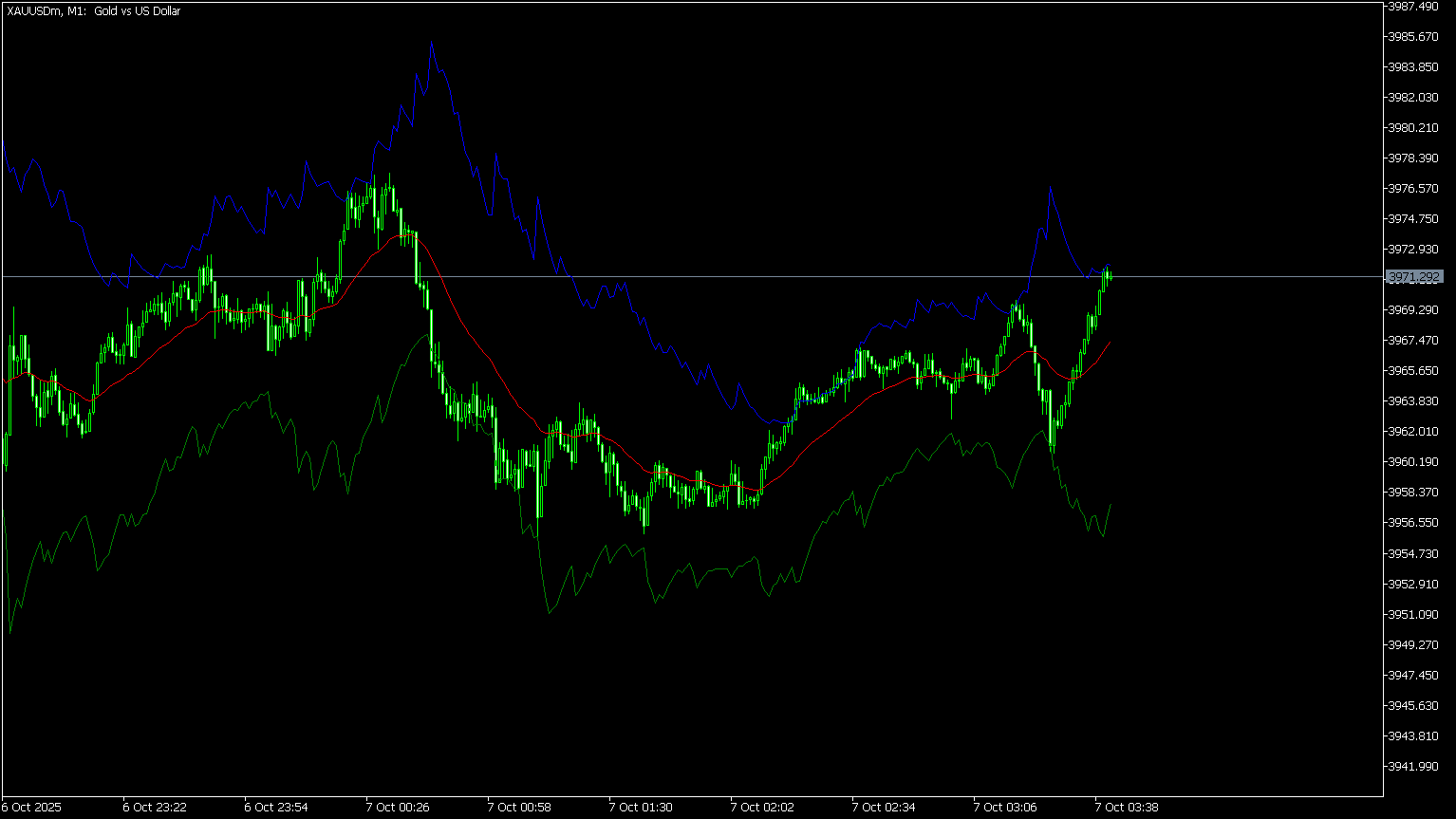The image size is (1456, 819).
Task: Click the 7 Oct 00:58 time label
Action: point(519,808)
